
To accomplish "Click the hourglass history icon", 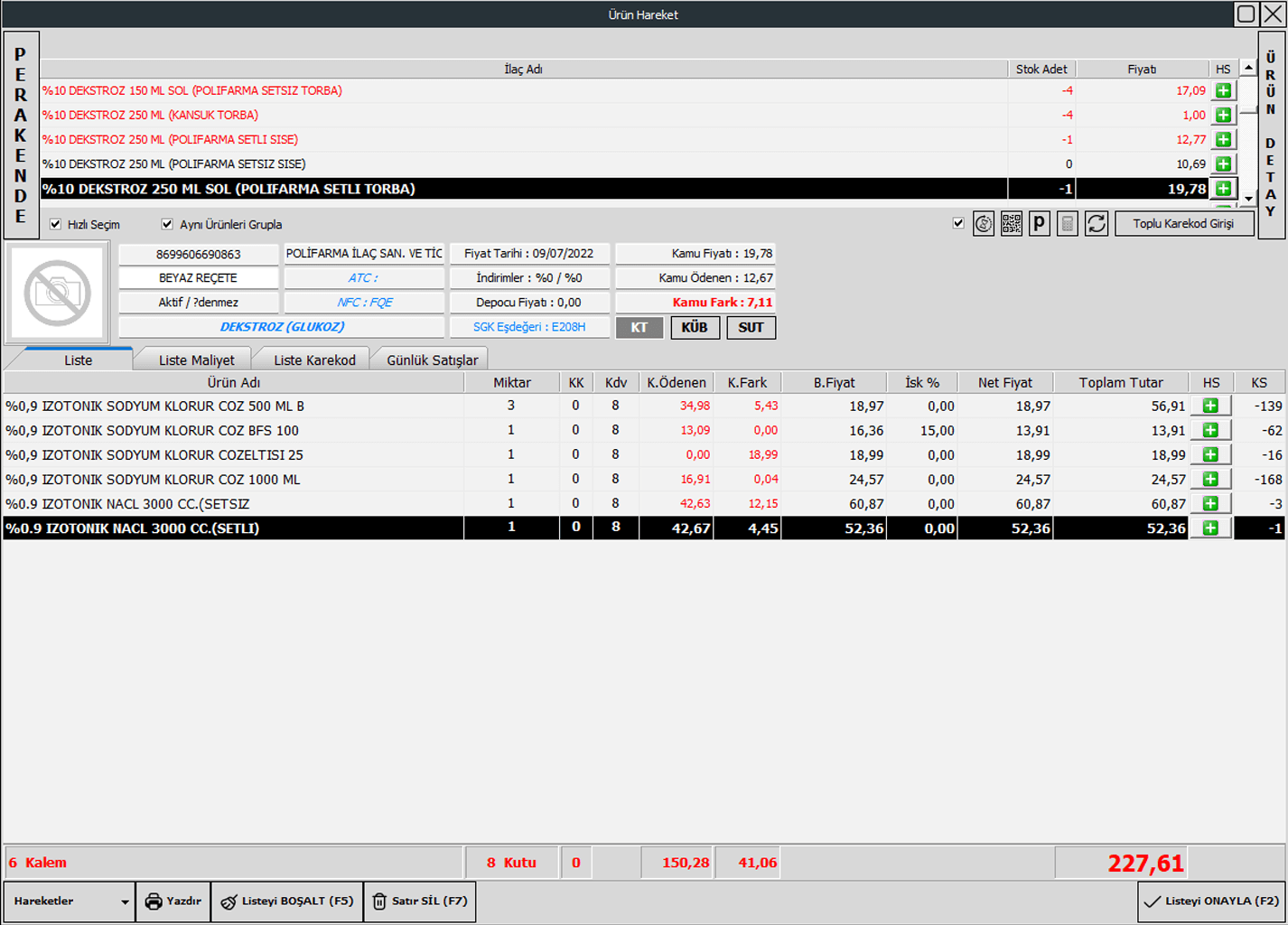I will tap(984, 223).
